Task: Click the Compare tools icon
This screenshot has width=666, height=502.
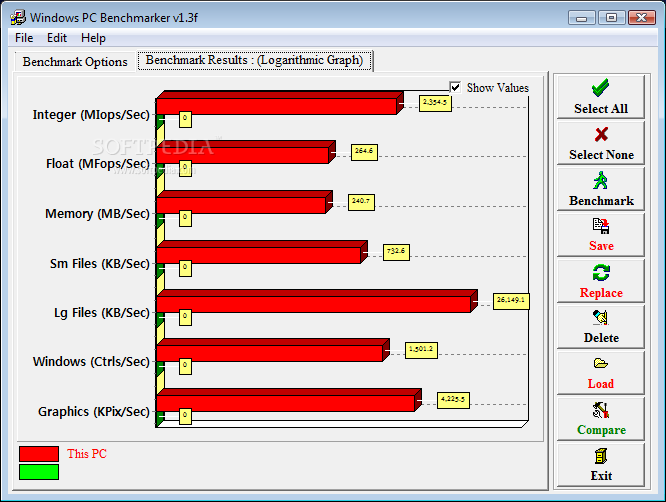Action: 601,410
